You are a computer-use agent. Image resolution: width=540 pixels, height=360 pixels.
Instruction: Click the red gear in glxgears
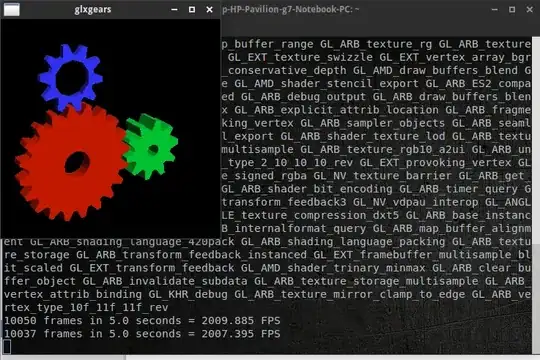71,162
